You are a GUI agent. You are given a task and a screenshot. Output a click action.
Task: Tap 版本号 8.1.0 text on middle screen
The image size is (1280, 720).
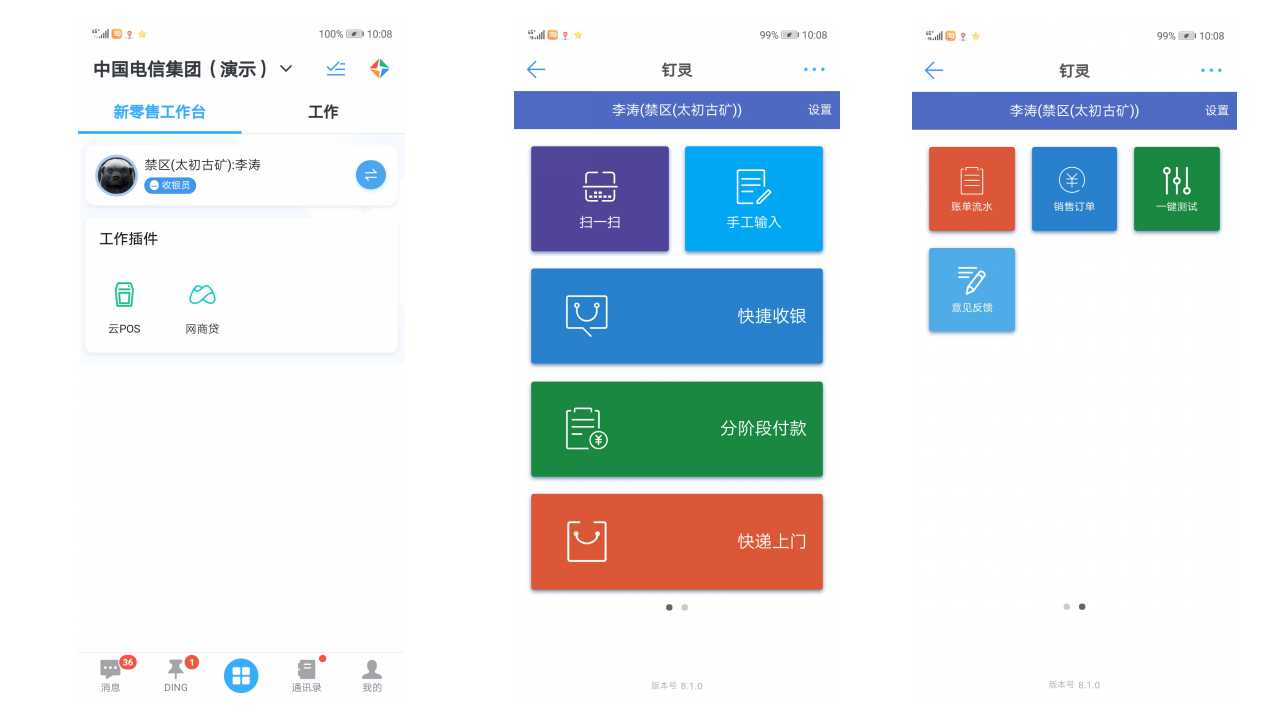pyautogui.click(x=677, y=686)
